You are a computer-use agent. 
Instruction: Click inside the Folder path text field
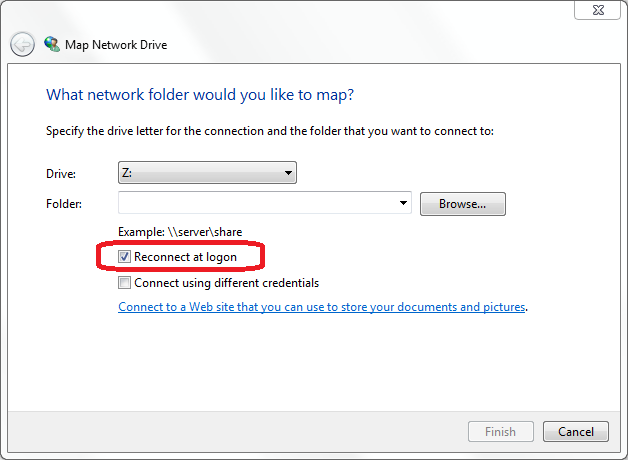click(x=258, y=203)
